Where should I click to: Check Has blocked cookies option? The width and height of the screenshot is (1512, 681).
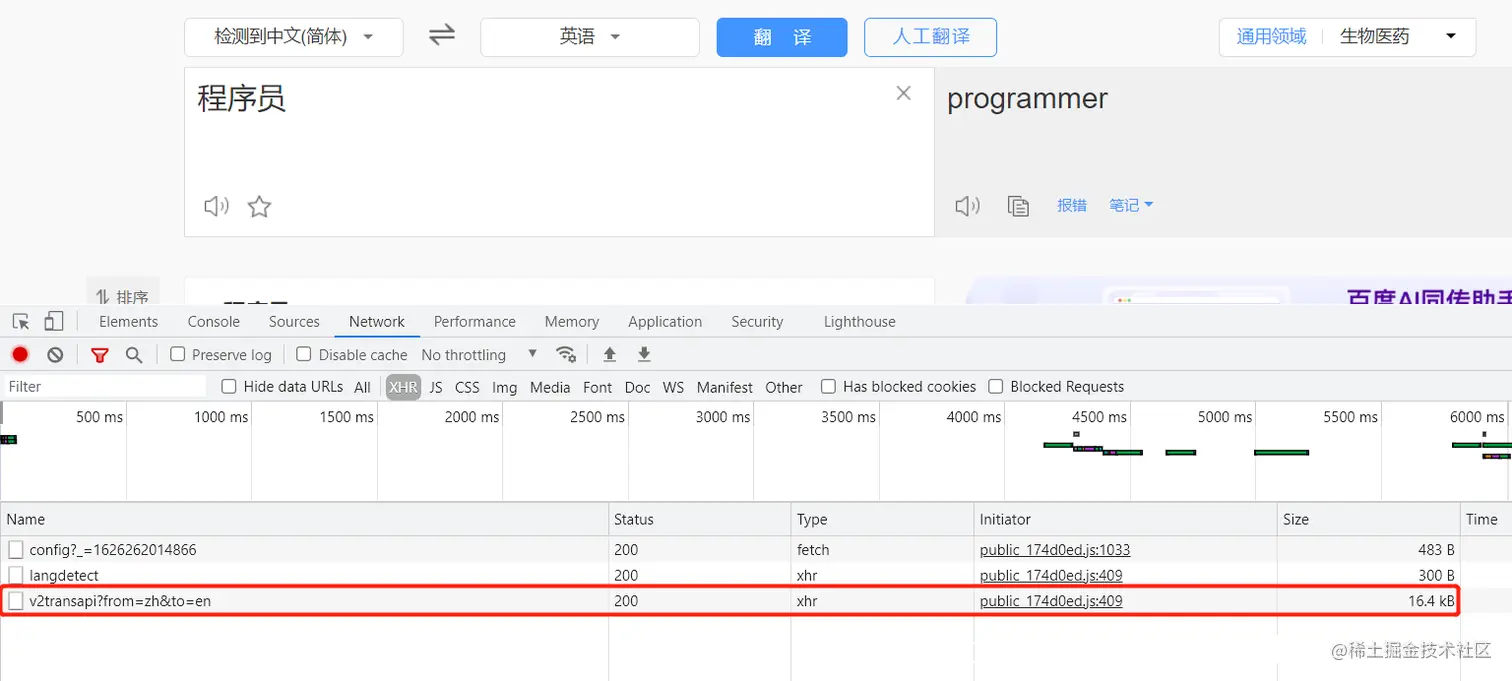[x=828, y=386]
